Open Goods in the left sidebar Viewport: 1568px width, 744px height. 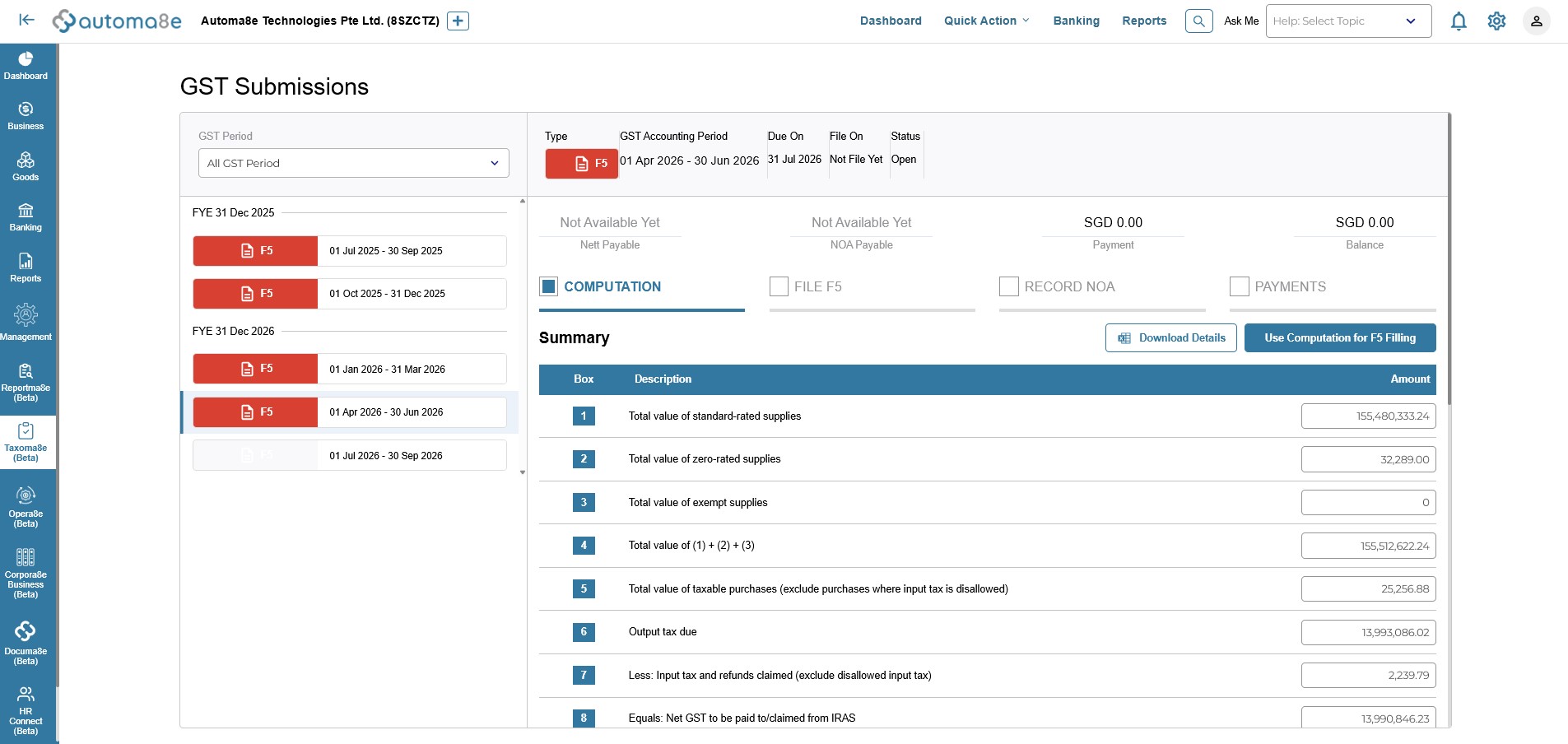coord(26,167)
